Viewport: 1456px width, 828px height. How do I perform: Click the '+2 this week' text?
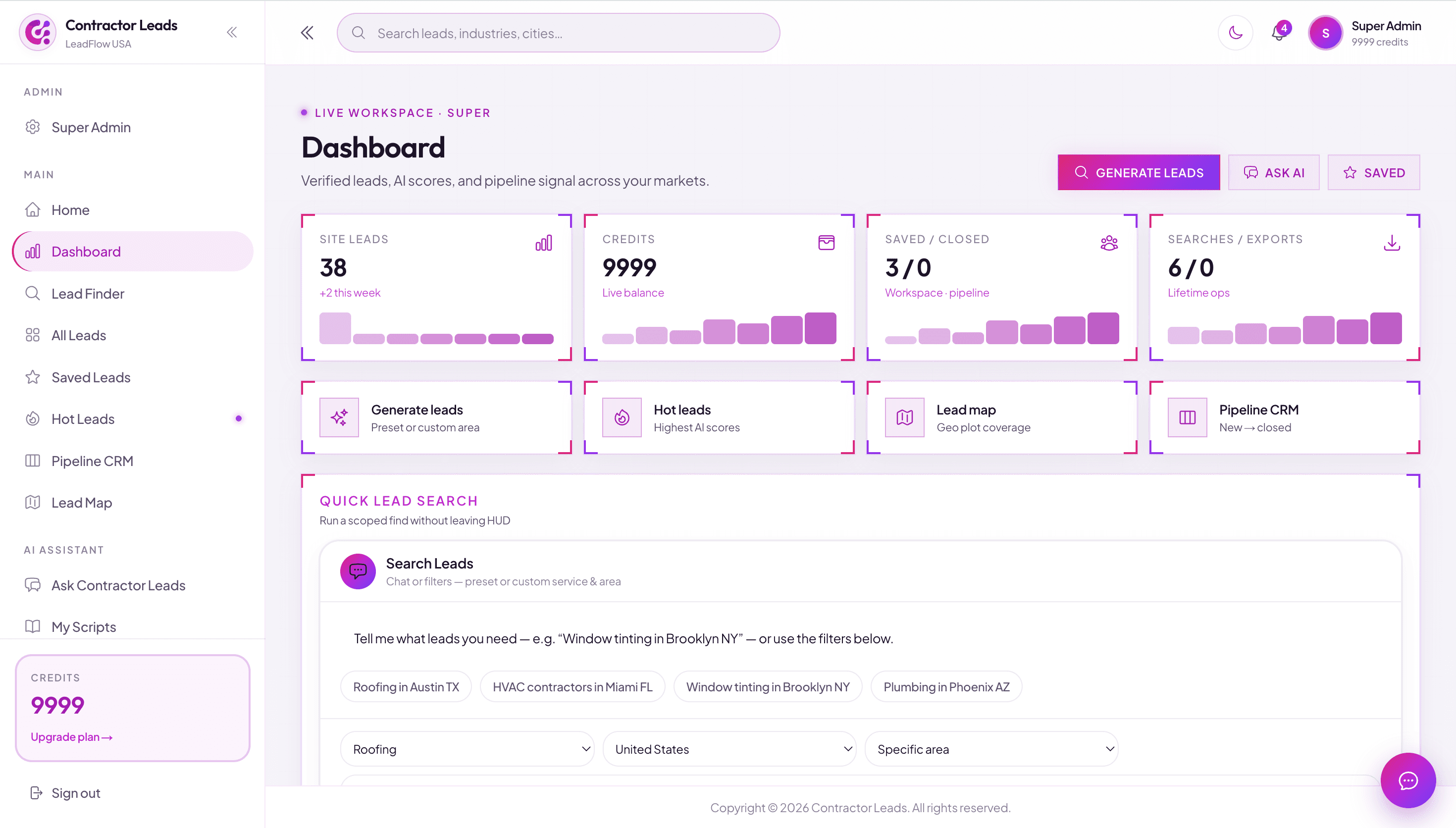350,292
